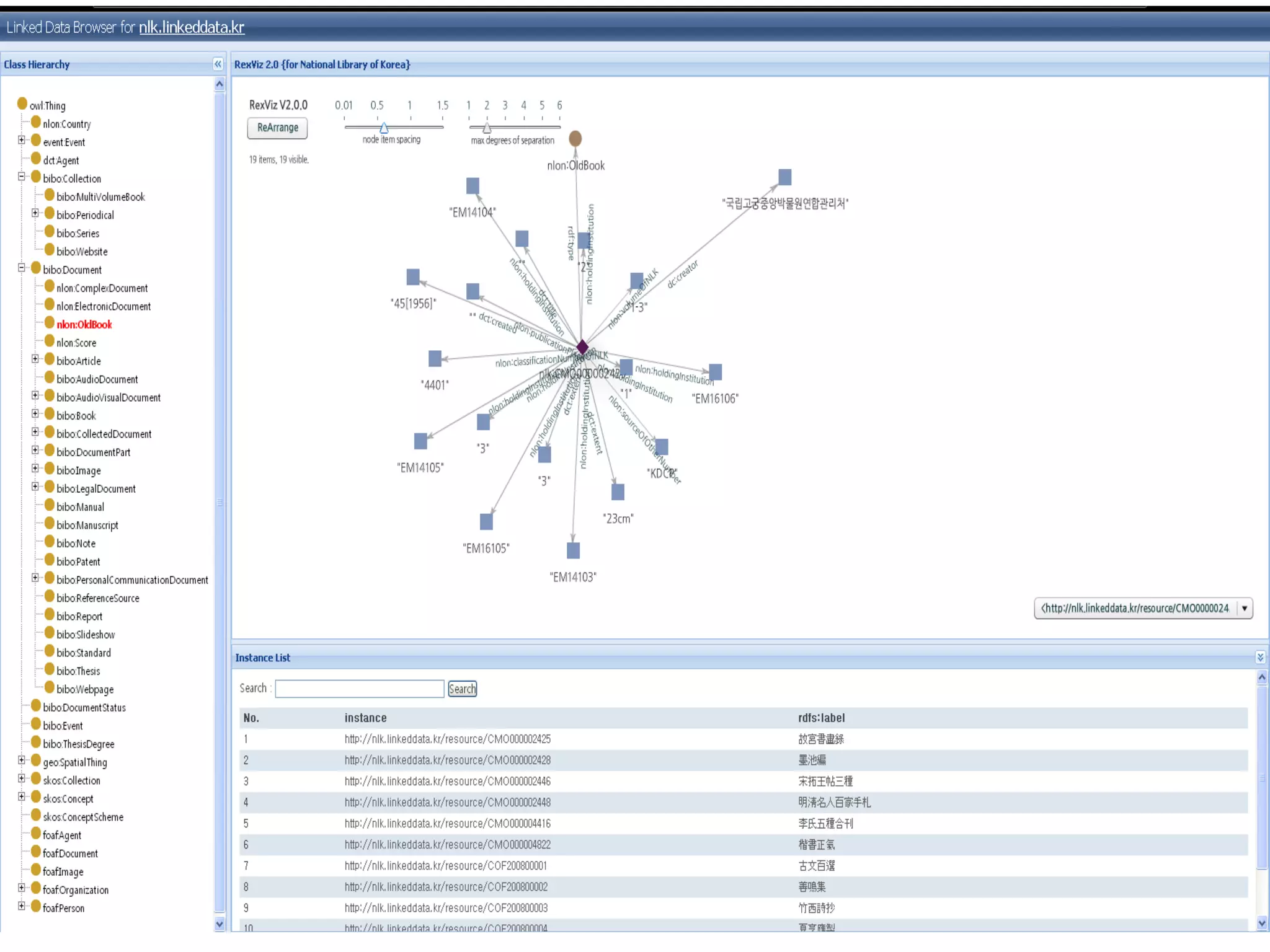Click the "EM14103" square node
Viewport: 1270px width, 952px height.
573,550
